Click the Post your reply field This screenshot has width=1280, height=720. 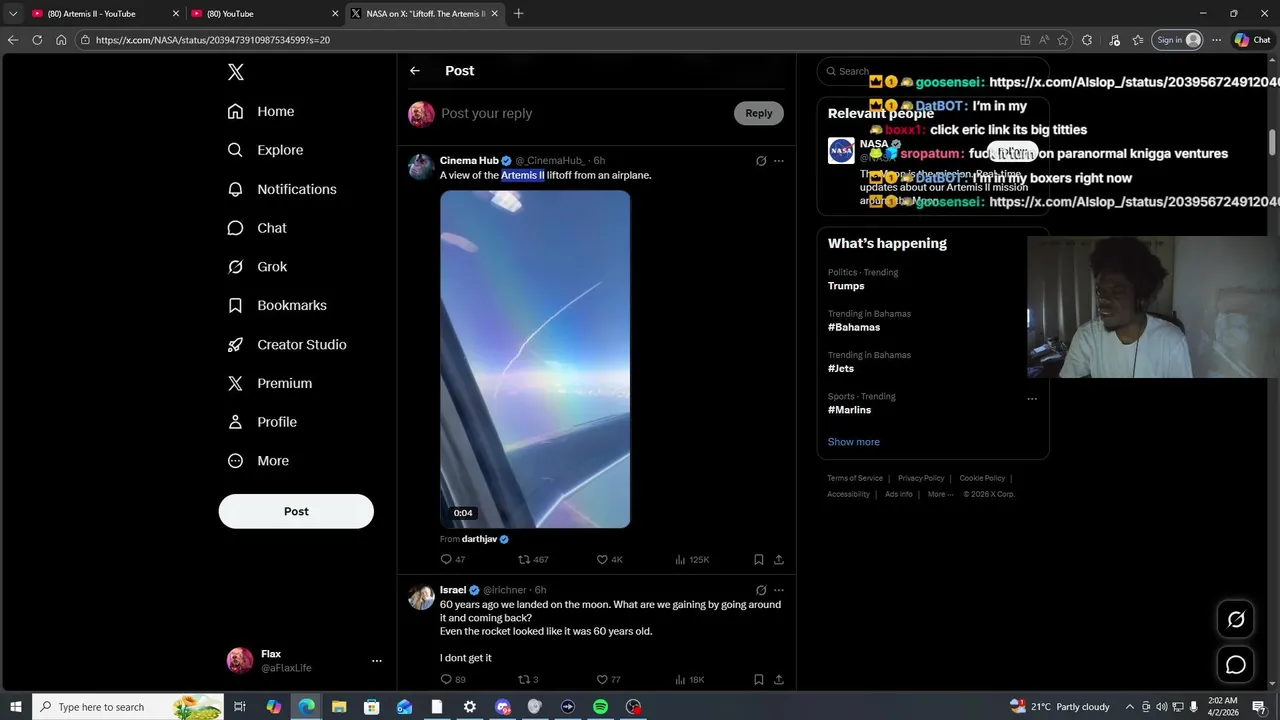click(x=583, y=113)
